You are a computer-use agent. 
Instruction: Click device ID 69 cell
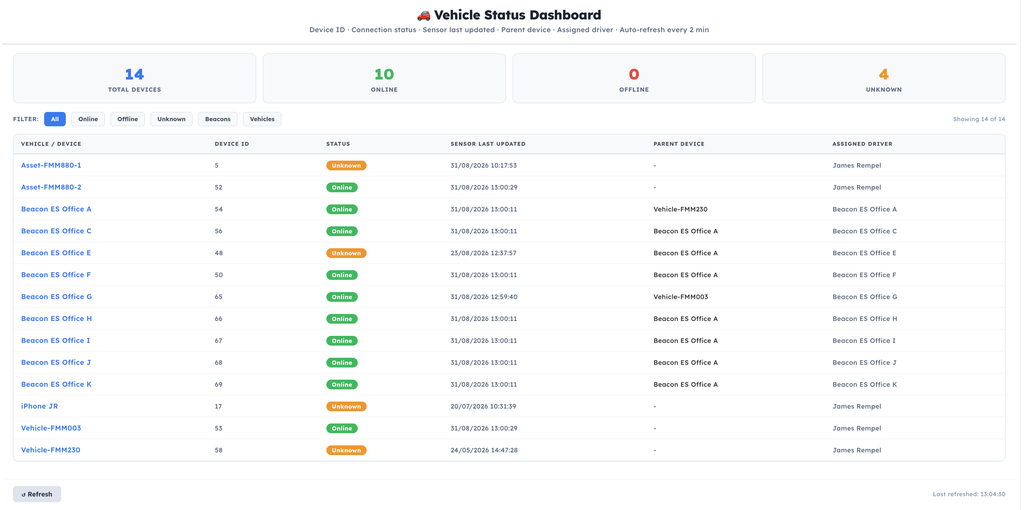pyautogui.click(x=219, y=384)
